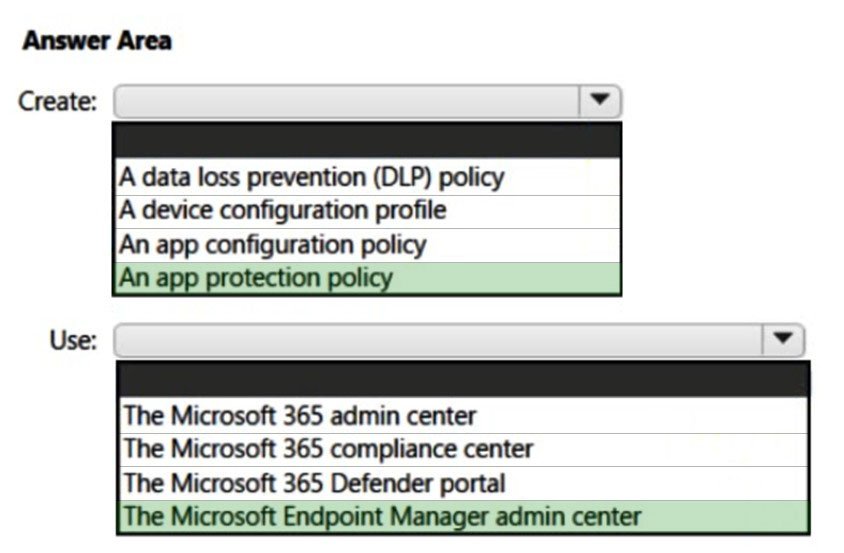Click the empty Use combo box field

click(x=439, y=340)
